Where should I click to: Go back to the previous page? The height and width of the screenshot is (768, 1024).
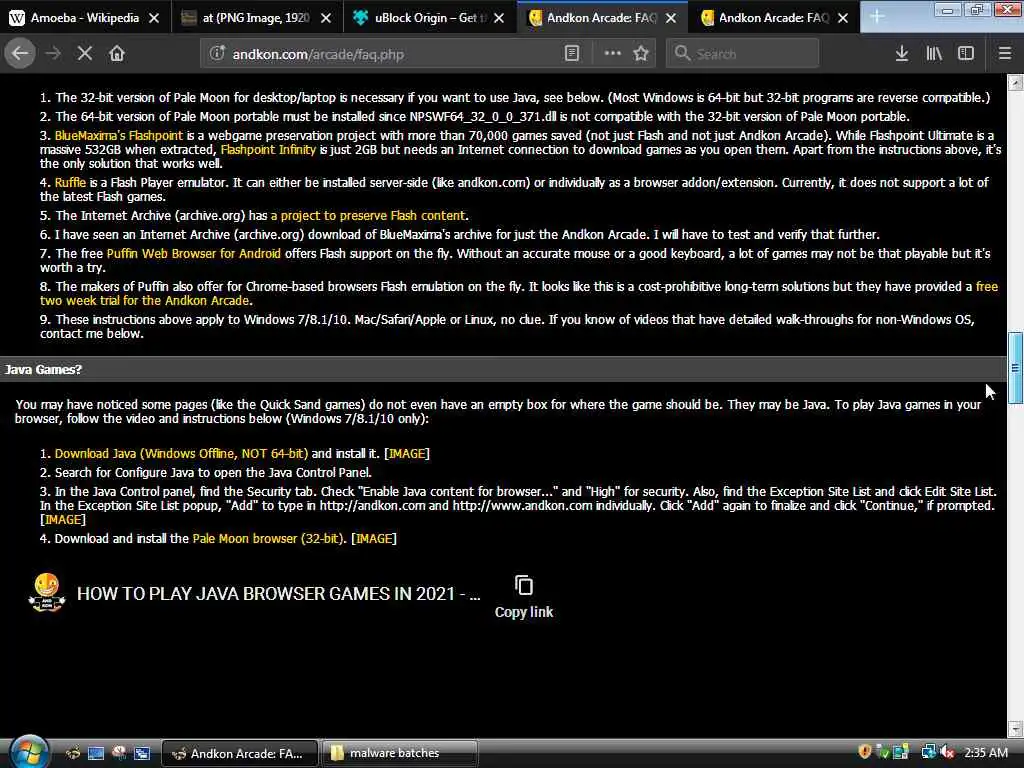[x=20, y=54]
